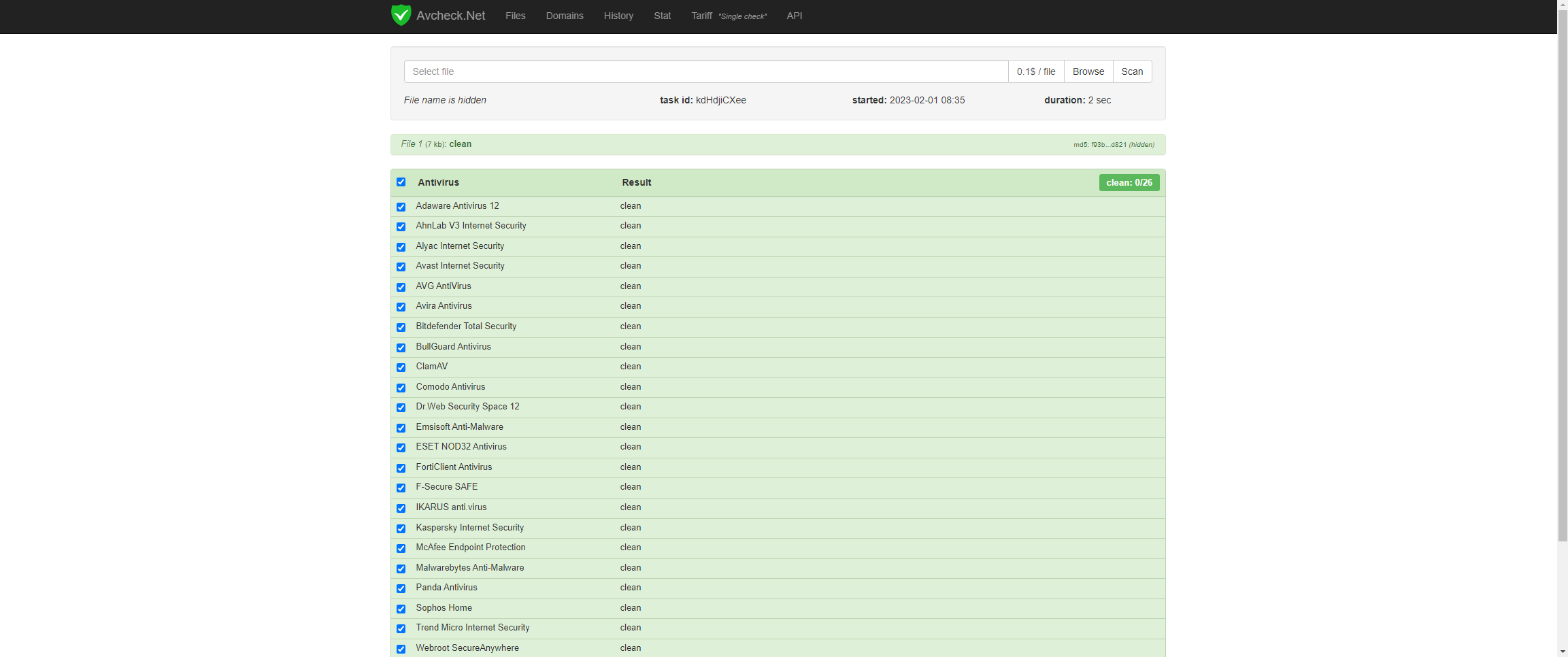This screenshot has width=1568, height=657.
Task: Click the File name is hidden text
Action: [x=445, y=100]
